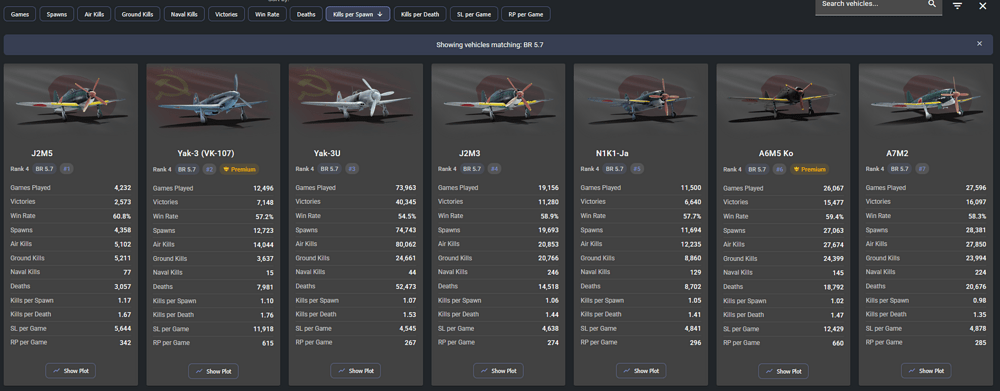Click the #1 rank badge on J2M5
Image resolution: width=1000 pixels, height=391 pixels.
67,168
